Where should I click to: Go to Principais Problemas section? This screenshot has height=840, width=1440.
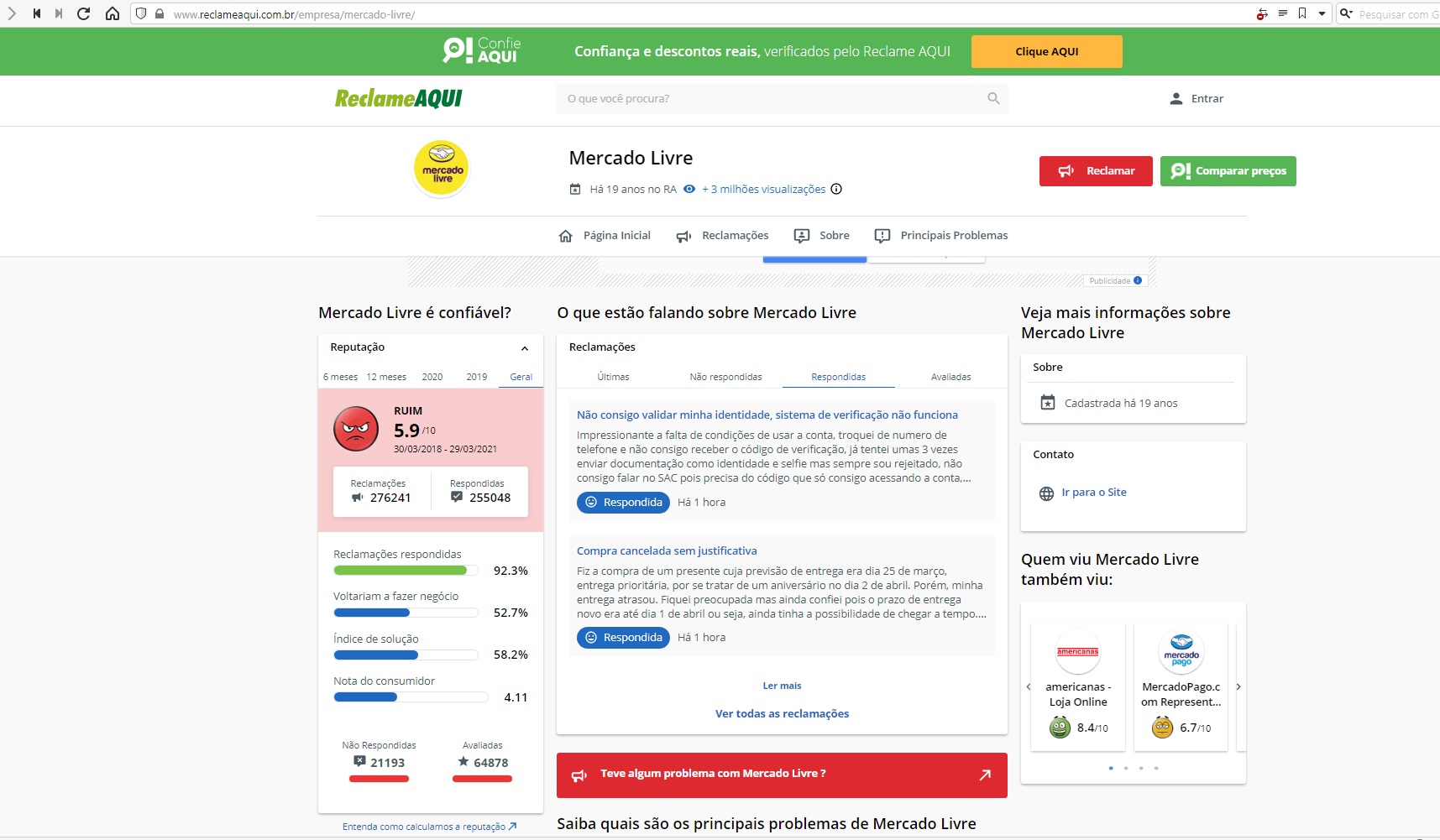point(941,236)
